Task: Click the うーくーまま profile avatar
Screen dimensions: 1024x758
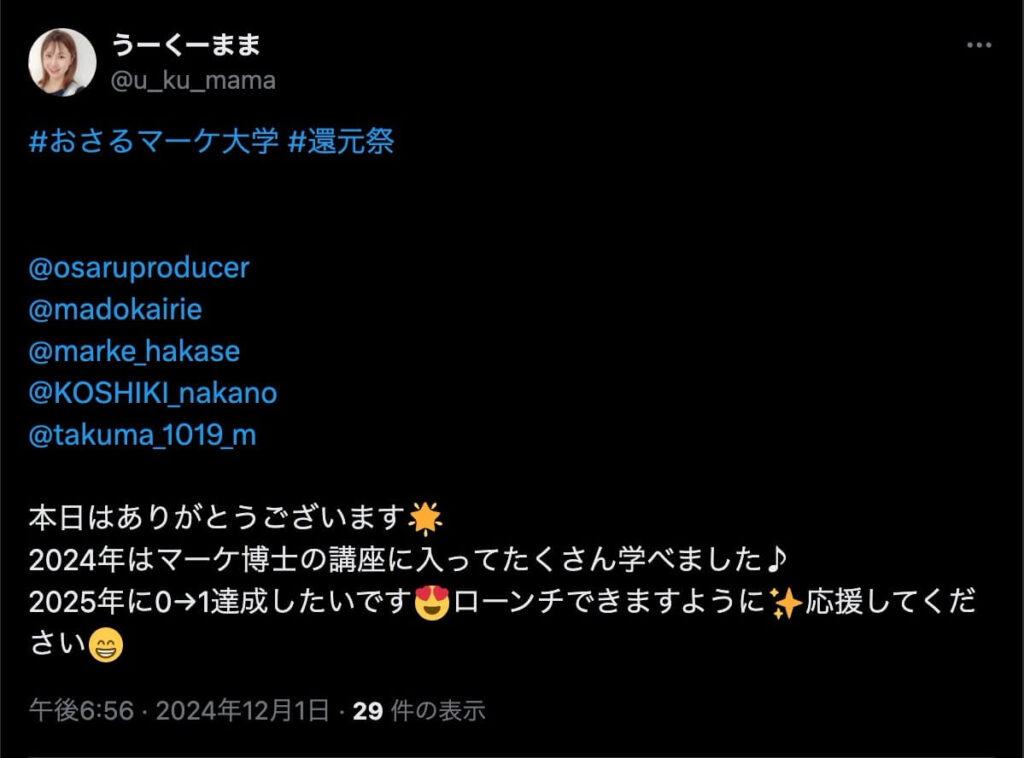Action: (x=62, y=62)
